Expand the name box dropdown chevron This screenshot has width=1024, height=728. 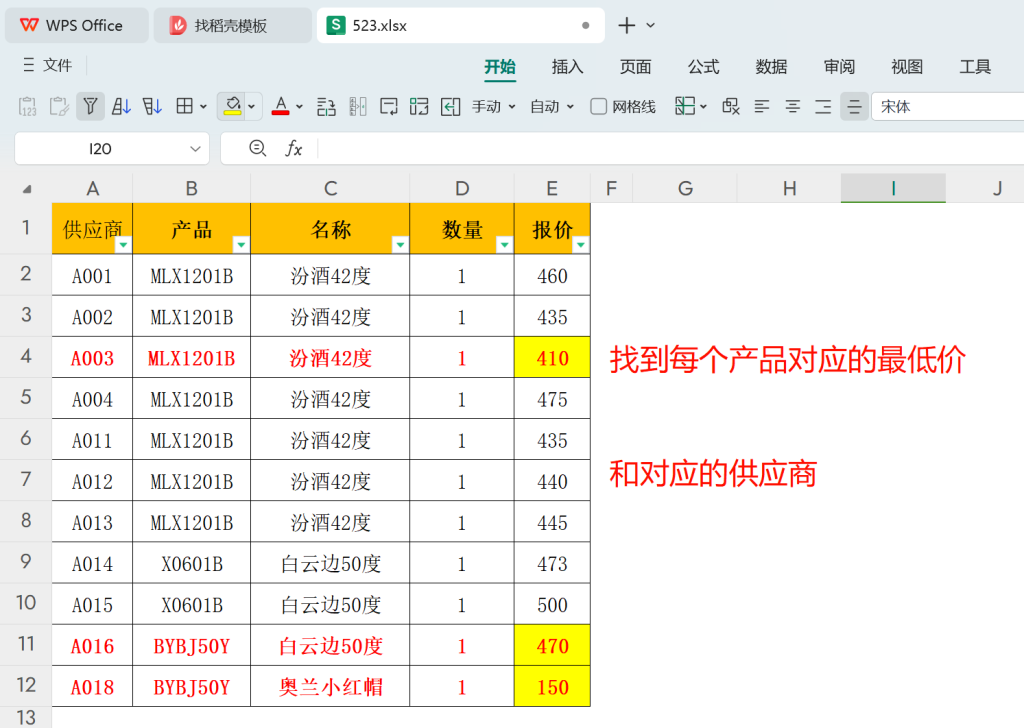coord(195,149)
